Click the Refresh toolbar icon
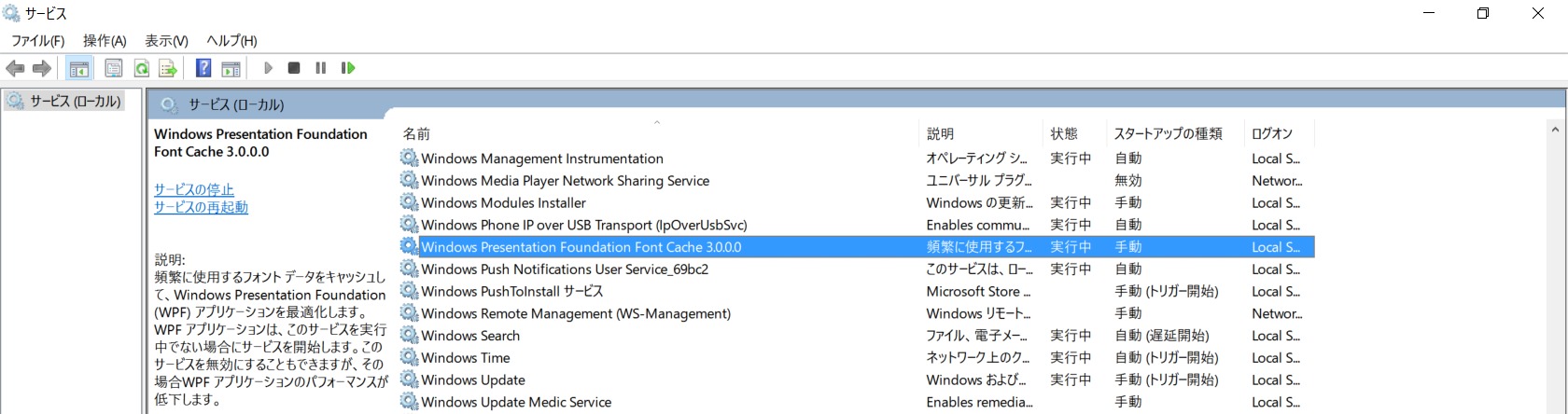The height and width of the screenshot is (414, 1568). 141,68
